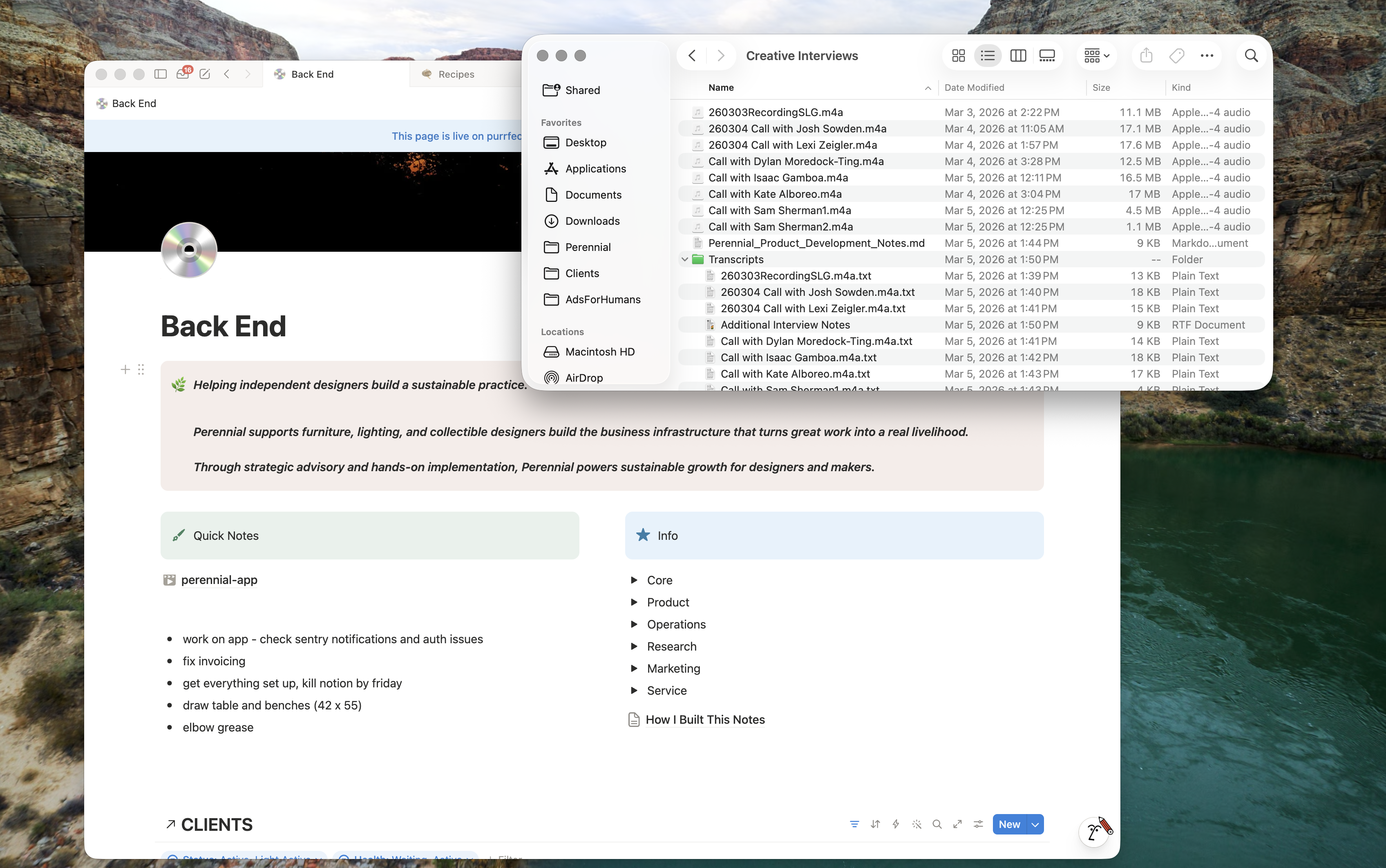
Task: Toggle Notion sidebar panel icon
Action: pos(161,74)
